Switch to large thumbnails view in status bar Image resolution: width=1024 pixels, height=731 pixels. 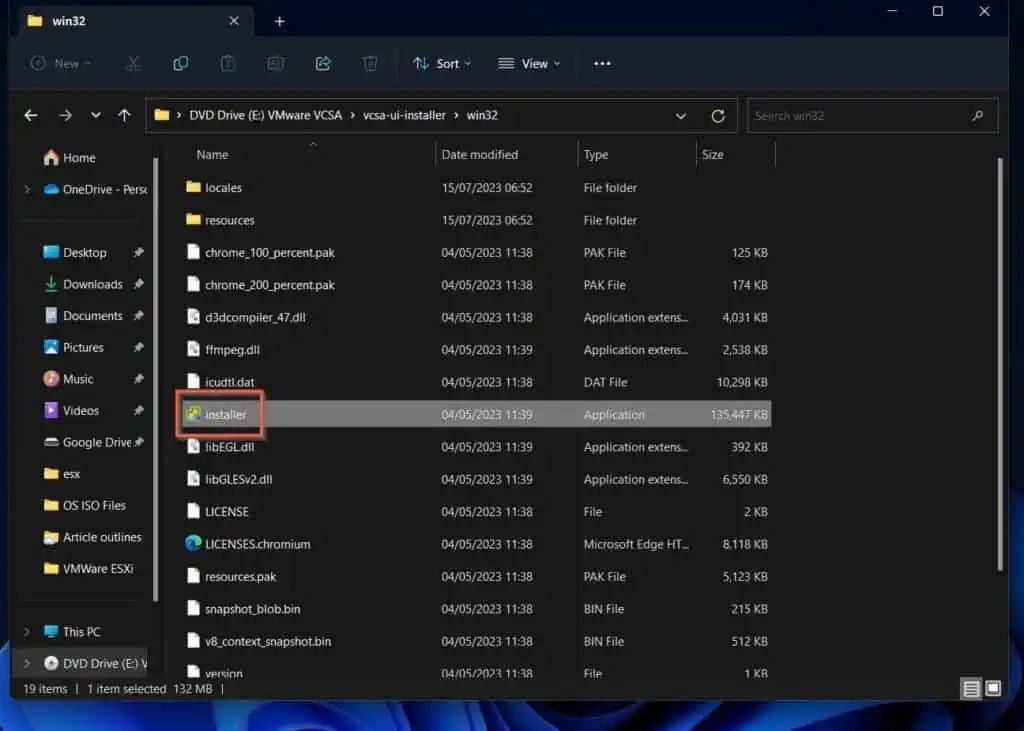point(992,689)
